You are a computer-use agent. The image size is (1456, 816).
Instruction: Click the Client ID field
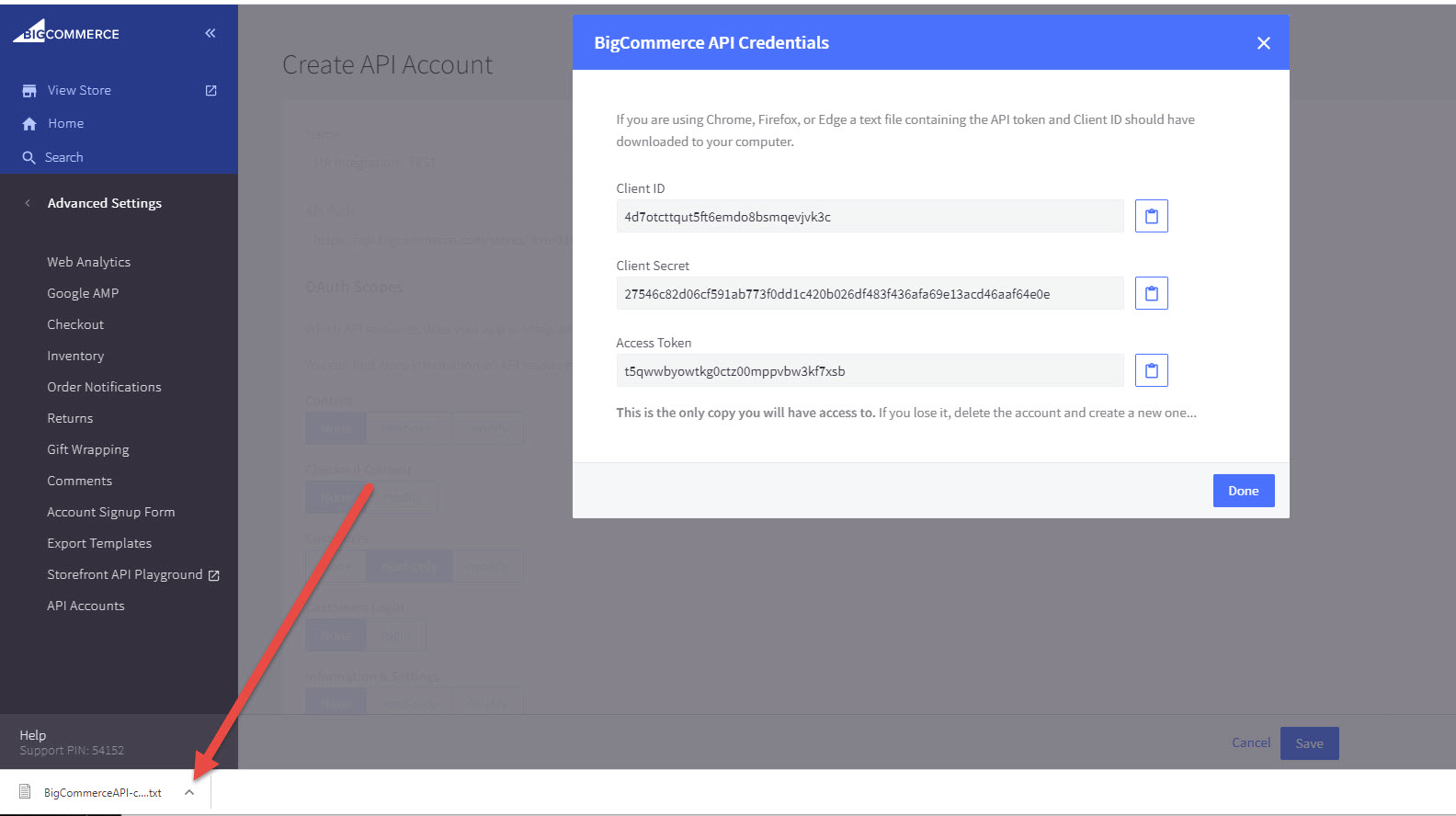[870, 216]
